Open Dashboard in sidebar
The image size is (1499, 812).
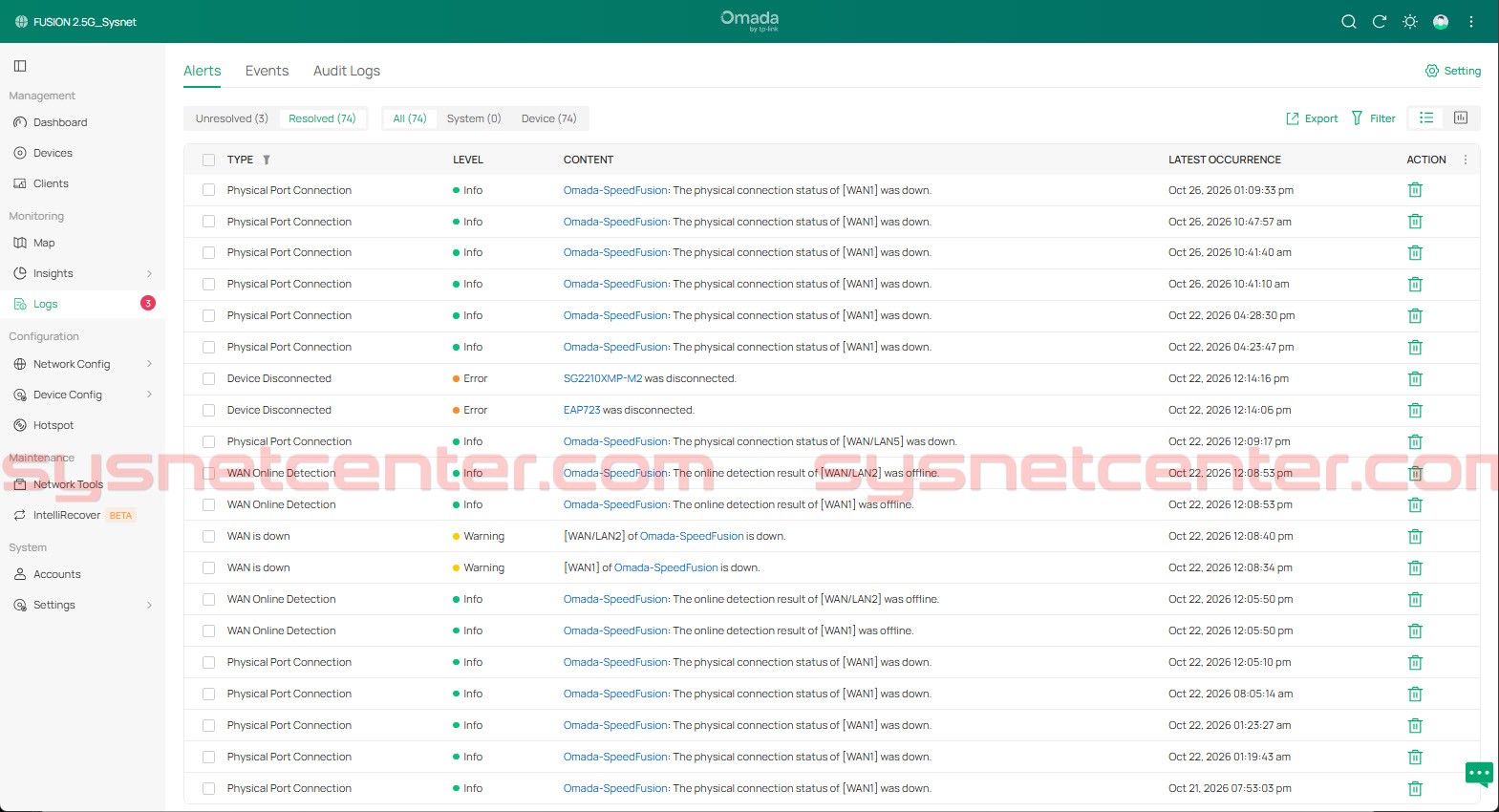click(60, 122)
